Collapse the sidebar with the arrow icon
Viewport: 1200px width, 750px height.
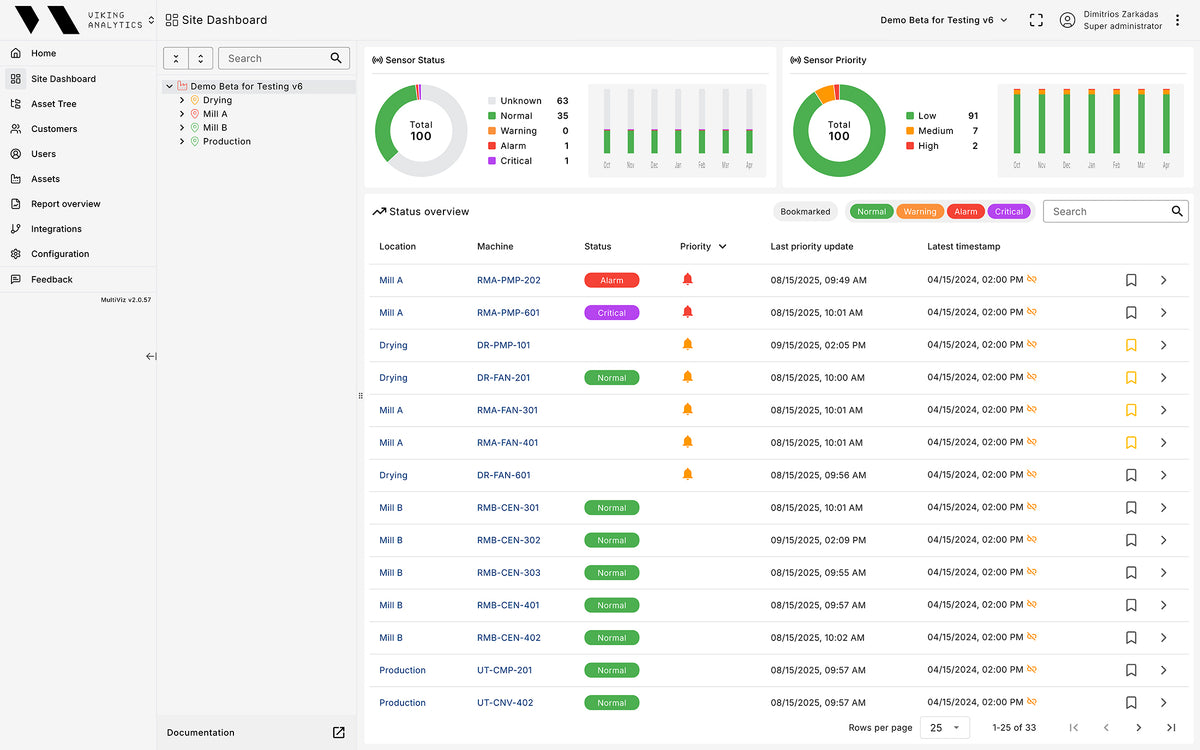[151, 356]
